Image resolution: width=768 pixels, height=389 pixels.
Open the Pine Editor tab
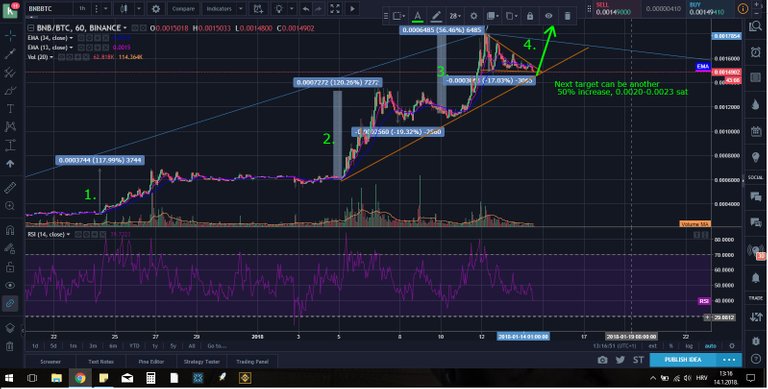pyautogui.click(x=150, y=362)
